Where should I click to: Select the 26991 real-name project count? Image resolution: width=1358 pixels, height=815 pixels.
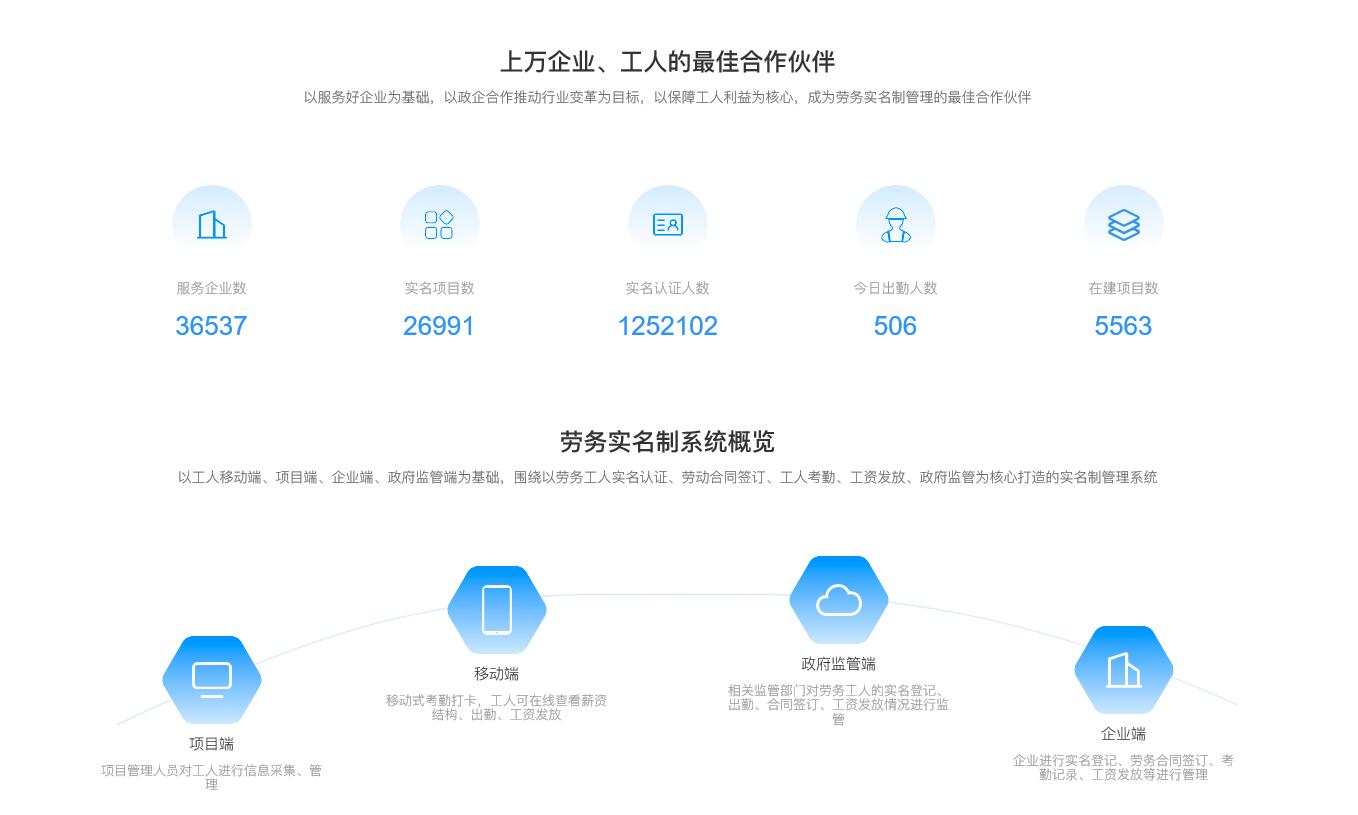439,326
